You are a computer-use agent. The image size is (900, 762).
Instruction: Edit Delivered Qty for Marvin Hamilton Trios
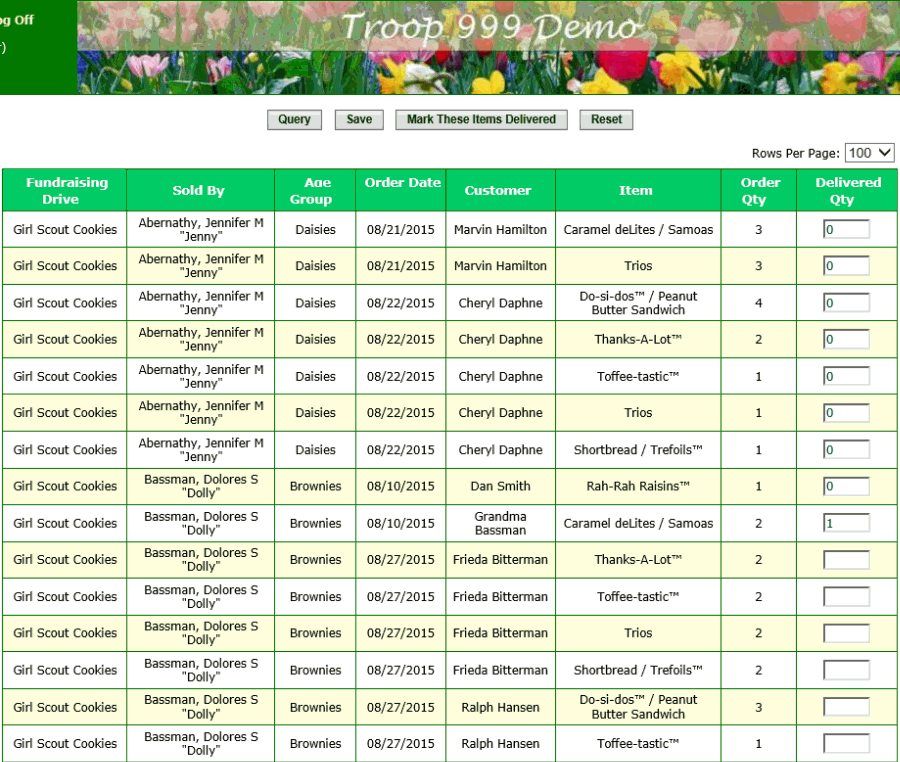[846, 266]
